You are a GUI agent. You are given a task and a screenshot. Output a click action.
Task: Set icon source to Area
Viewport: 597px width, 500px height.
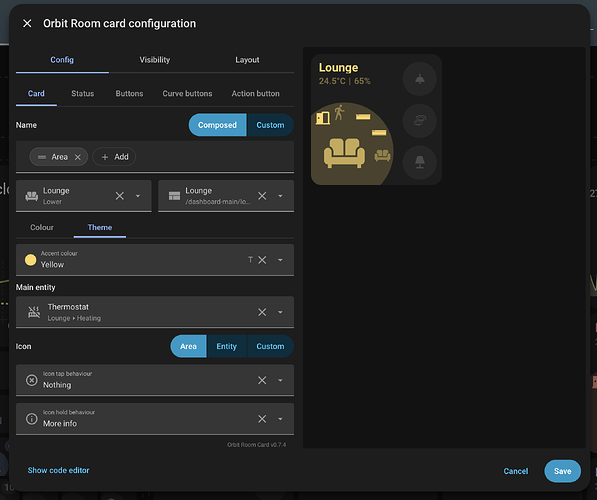click(x=188, y=346)
